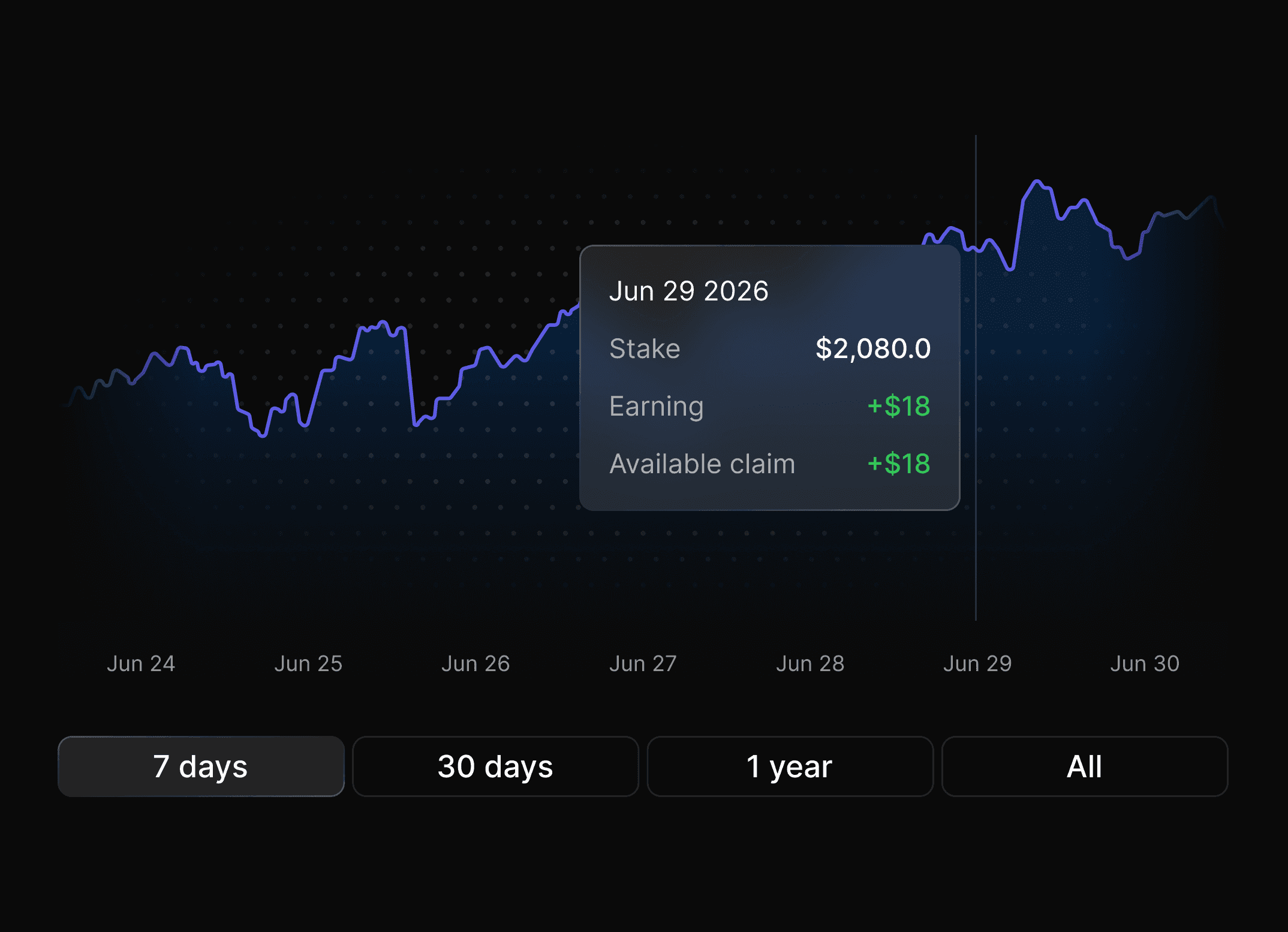Click the Jun 28 axis label
Viewport: 1288px width, 932px height.
(x=810, y=664)
